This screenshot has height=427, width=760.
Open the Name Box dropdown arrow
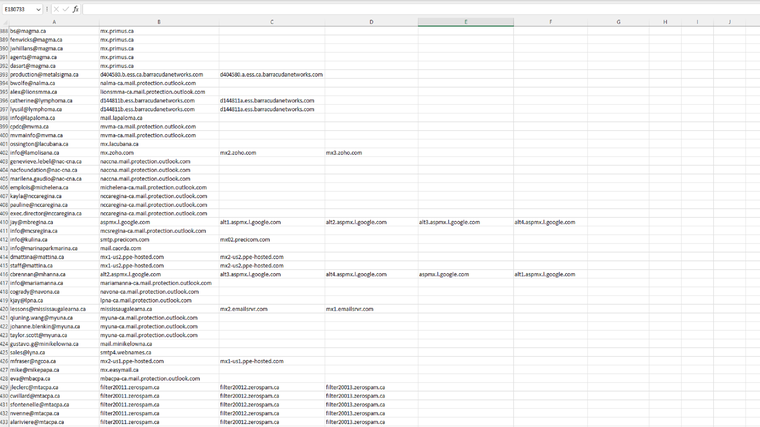[38, 9]
